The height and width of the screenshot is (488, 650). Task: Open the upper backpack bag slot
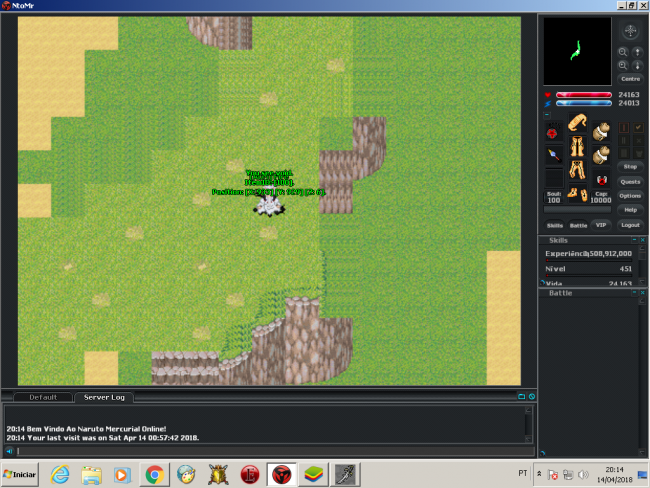[x=601, y=132]
